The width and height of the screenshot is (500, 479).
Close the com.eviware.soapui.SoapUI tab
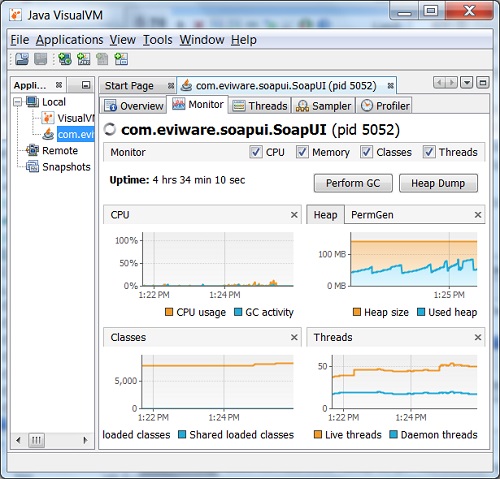point(390,86)
